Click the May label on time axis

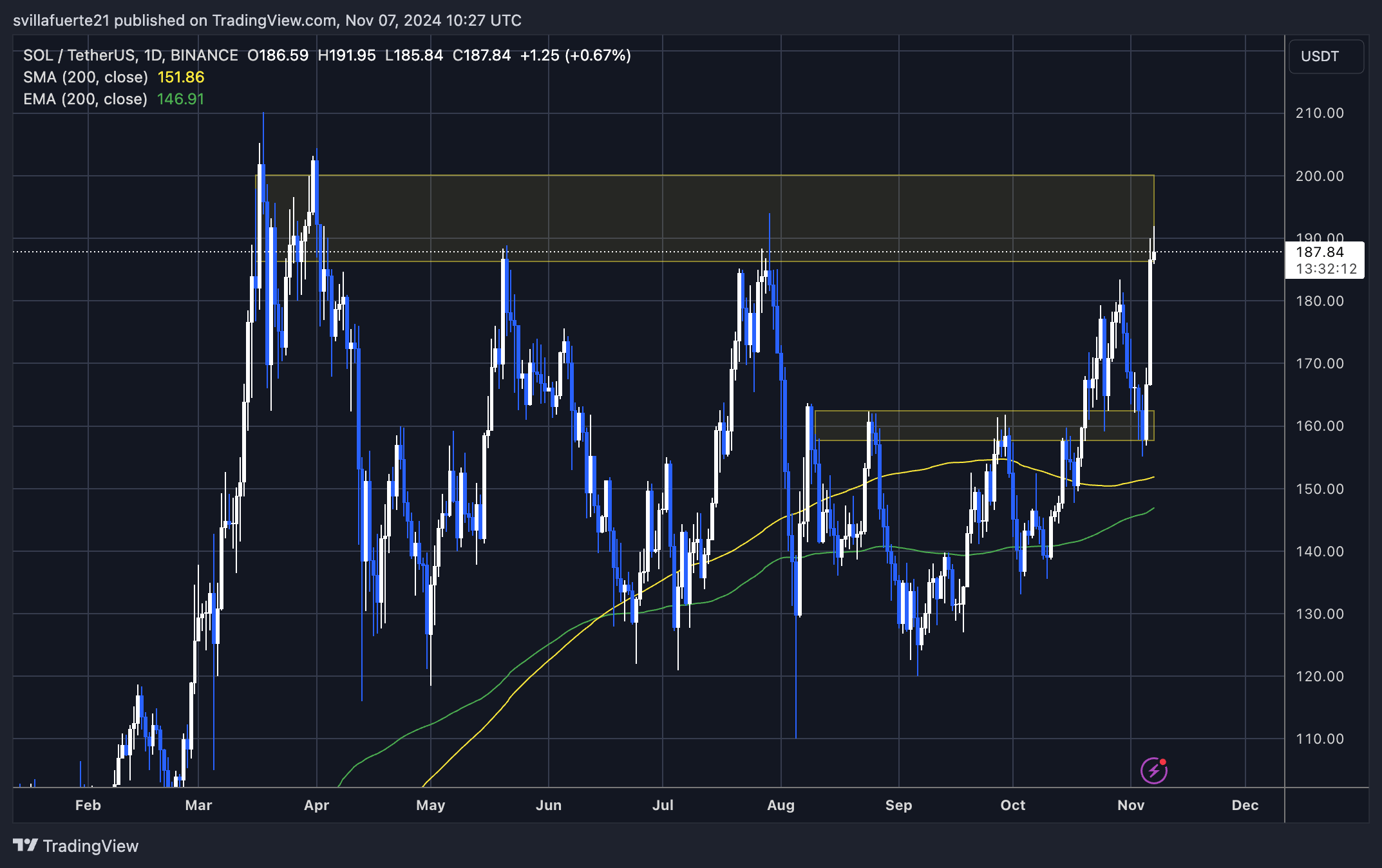pos(431,805)
